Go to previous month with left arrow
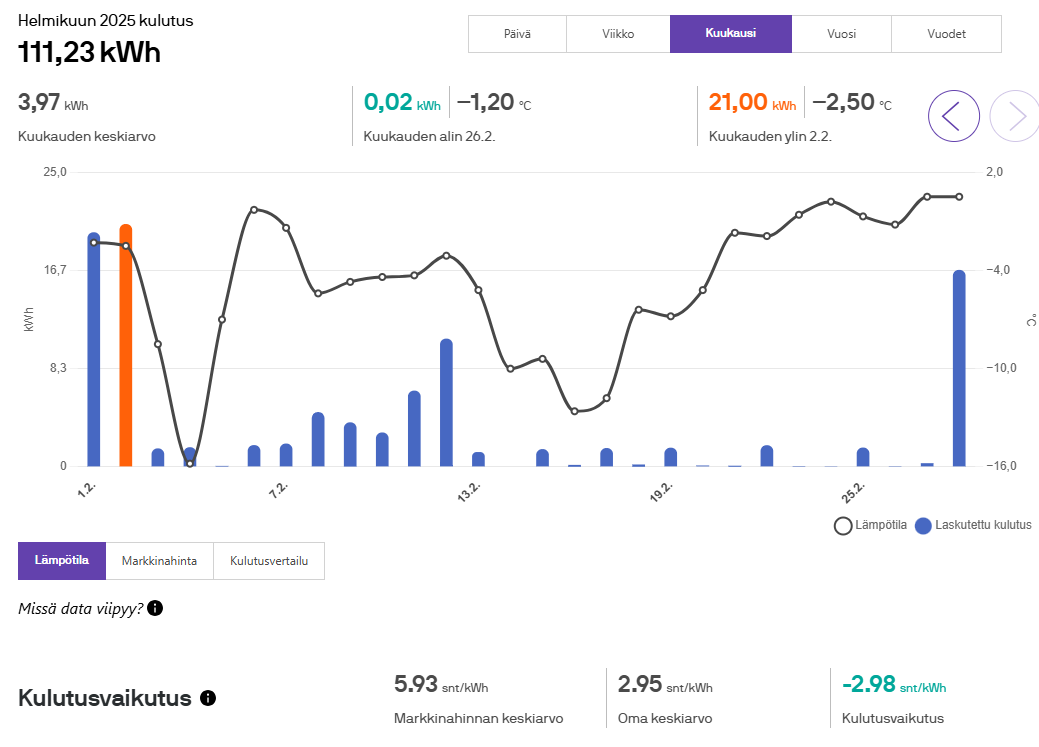This screenshot has width=1039, height=747. point(953,116)
